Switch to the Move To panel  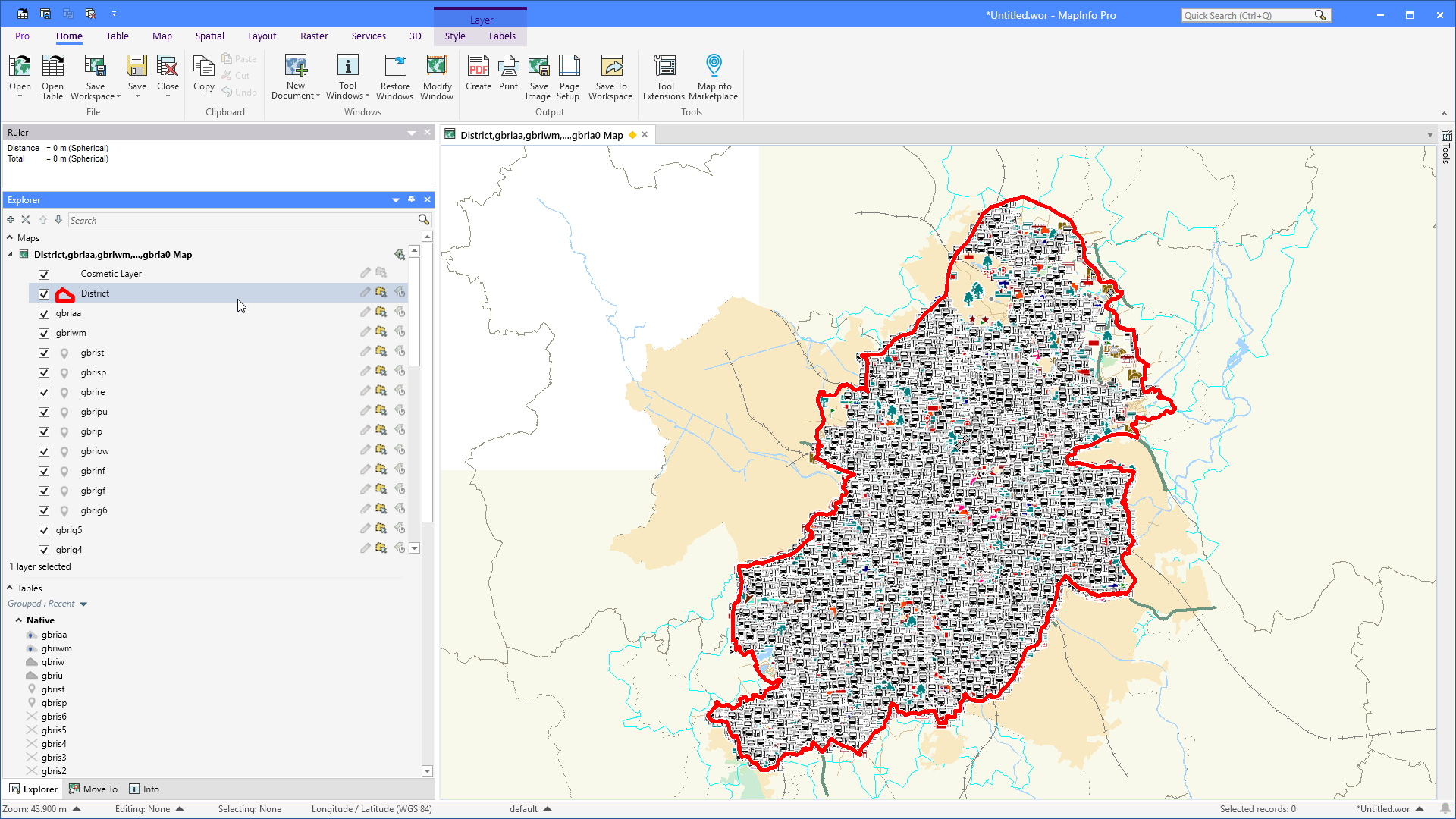coord(93,789)
